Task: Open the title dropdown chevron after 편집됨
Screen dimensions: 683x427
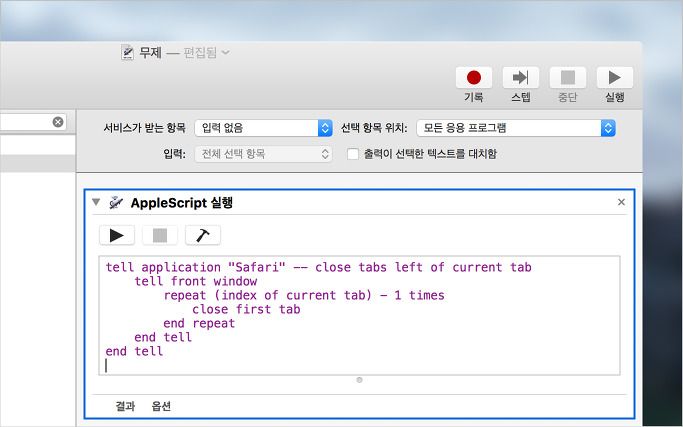Action: point(225,53)
